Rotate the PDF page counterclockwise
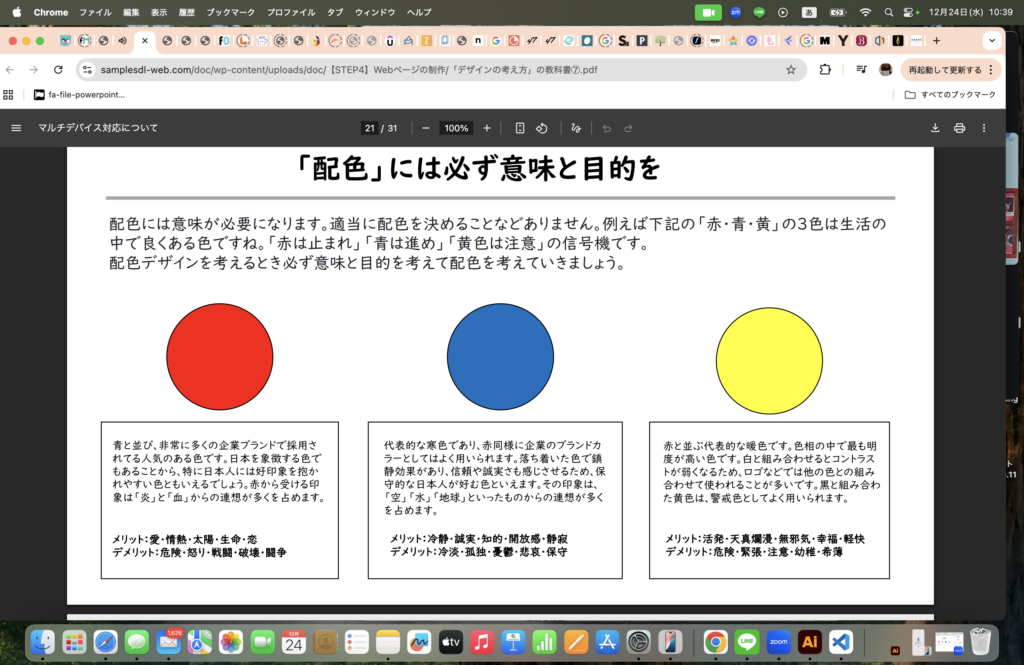This screenshot has height=665, width=1024. [x=541, y=128]
